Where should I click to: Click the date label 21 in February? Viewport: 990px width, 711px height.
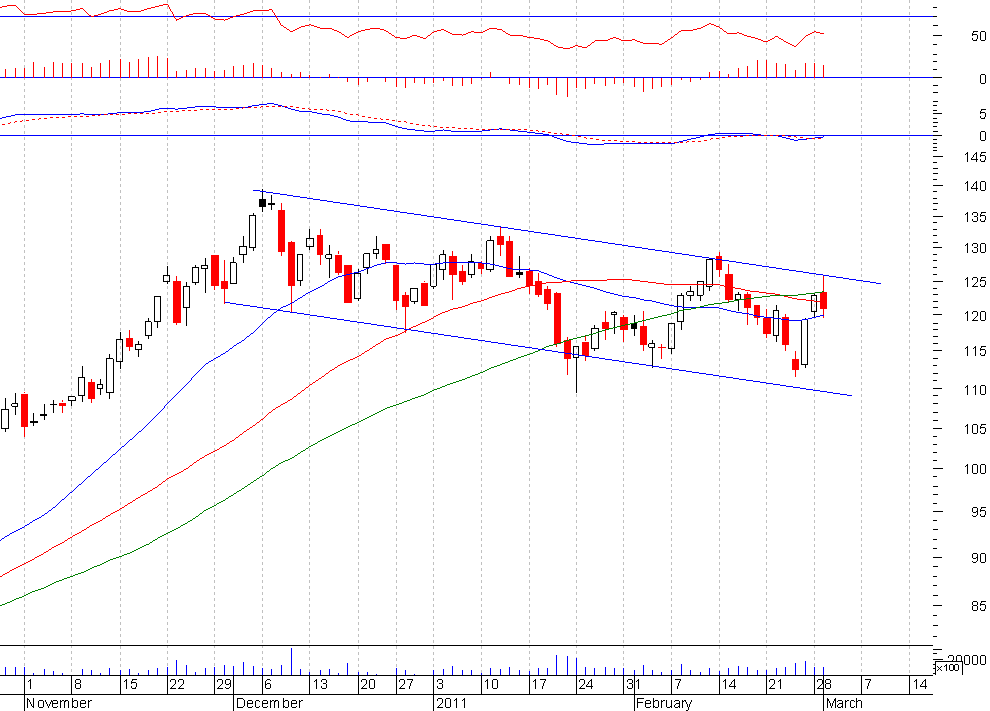775,684
